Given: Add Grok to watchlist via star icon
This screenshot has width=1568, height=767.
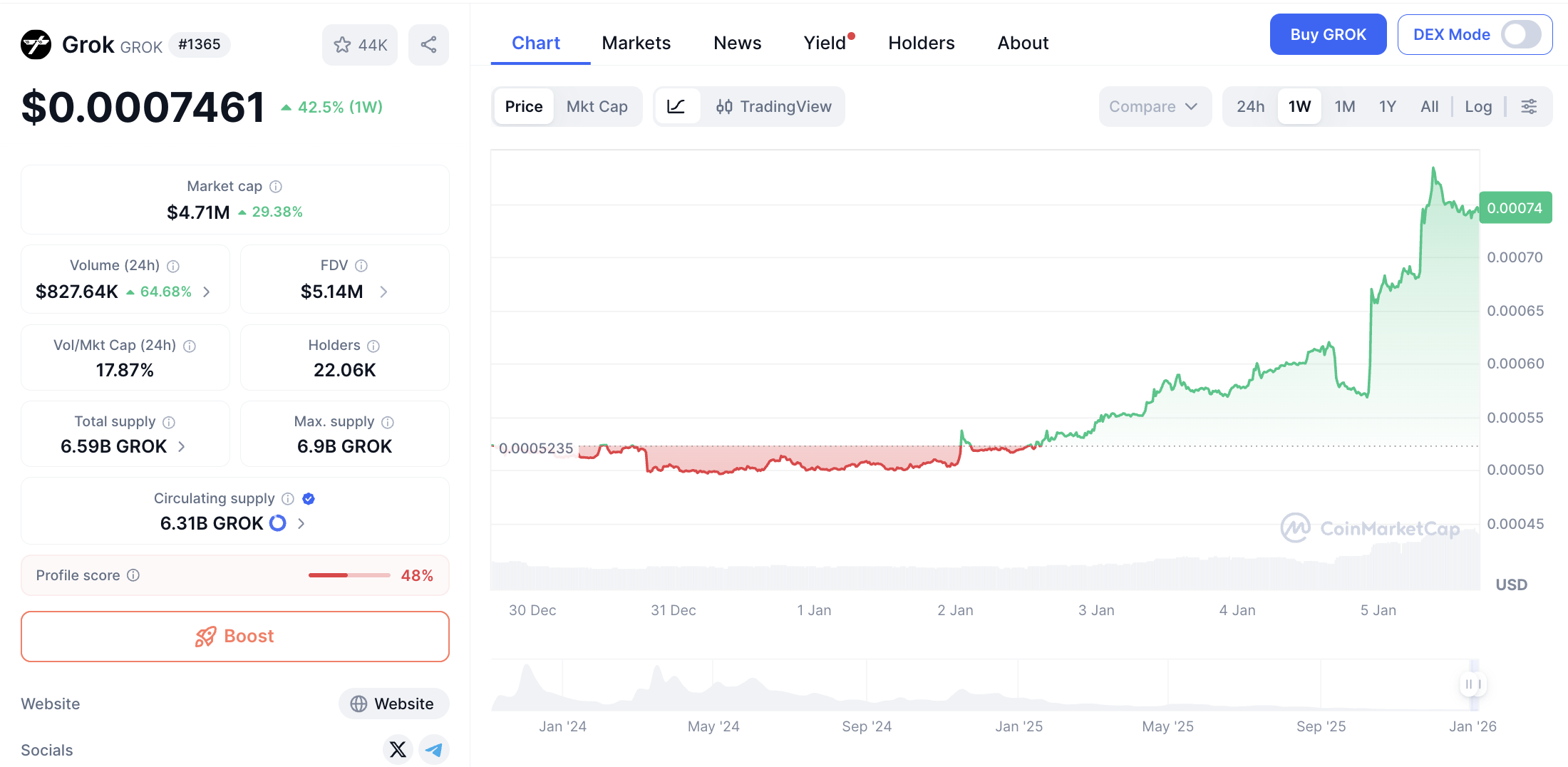Looking at the screenshot, I should tap(343, 45).
